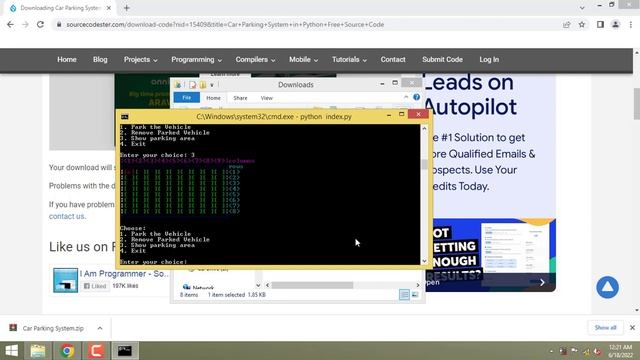The height and width of the screenshot is (360, 640).
Task: Click the Explorer horizontal scrollbar thumb
Action: 312,285
